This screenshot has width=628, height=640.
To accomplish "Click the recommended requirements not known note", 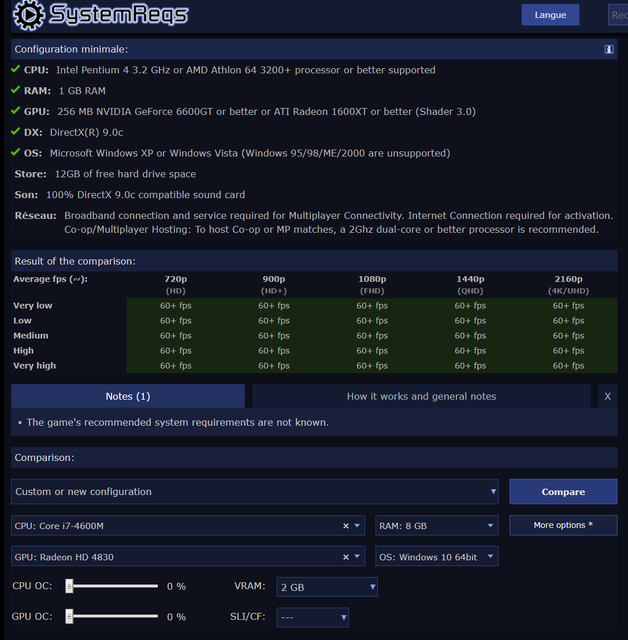I will 178,422.
